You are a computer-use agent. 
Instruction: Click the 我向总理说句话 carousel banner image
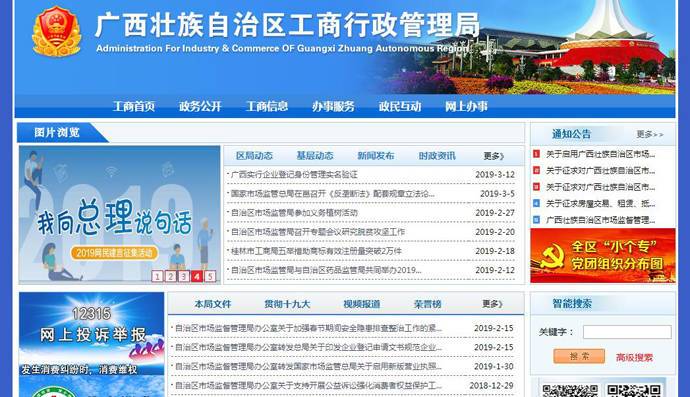pyautogui.click(x=119, y=214)
